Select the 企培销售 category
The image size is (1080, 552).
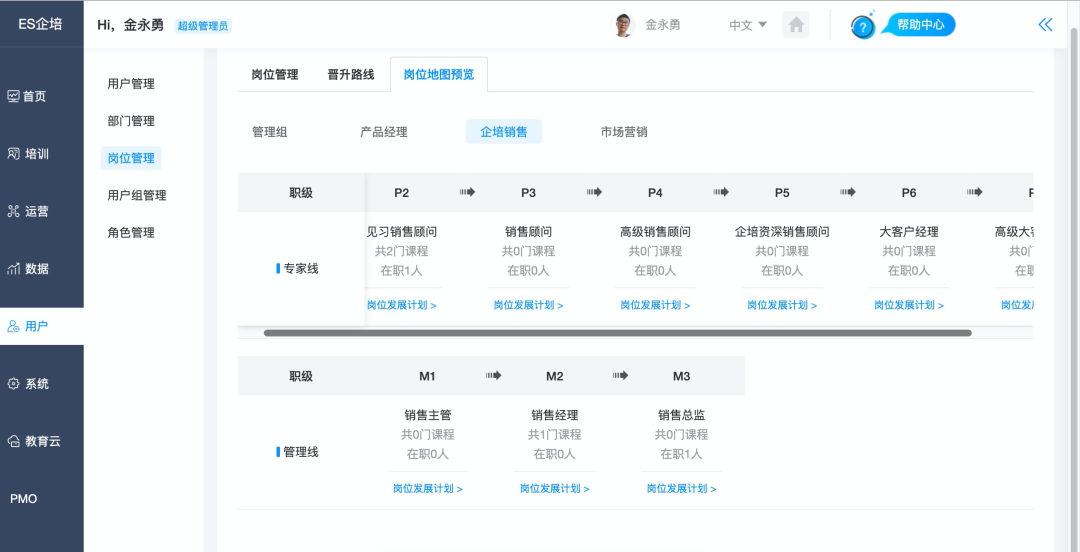504,132
